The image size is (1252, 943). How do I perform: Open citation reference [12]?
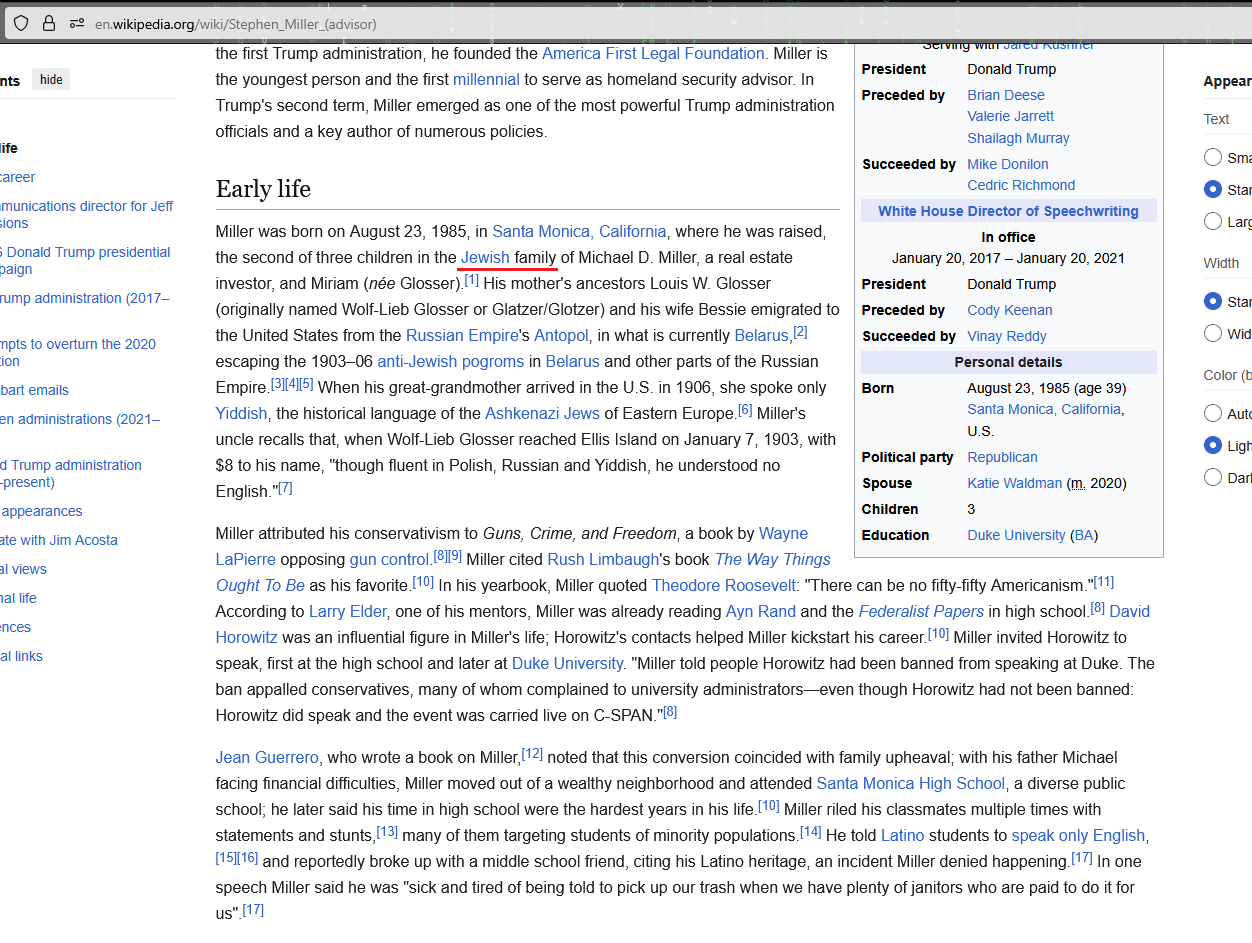[x=532, y=754]
